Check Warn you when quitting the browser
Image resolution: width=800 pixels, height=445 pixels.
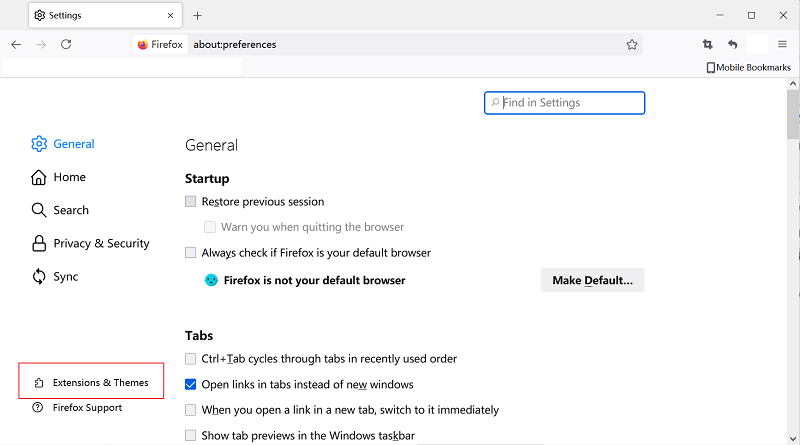click(210, 227)
